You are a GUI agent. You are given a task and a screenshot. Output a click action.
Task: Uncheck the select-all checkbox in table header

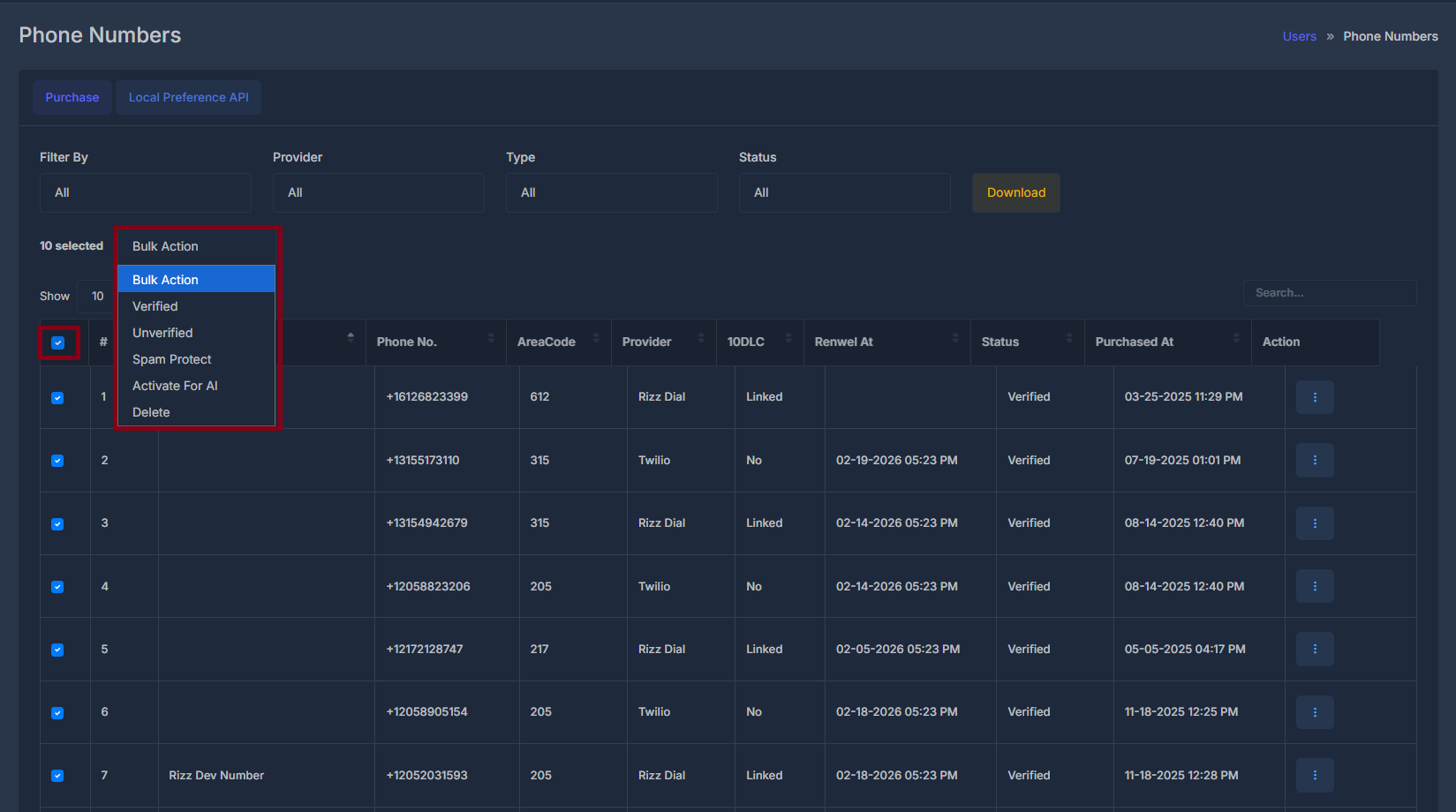click(58, 342)
